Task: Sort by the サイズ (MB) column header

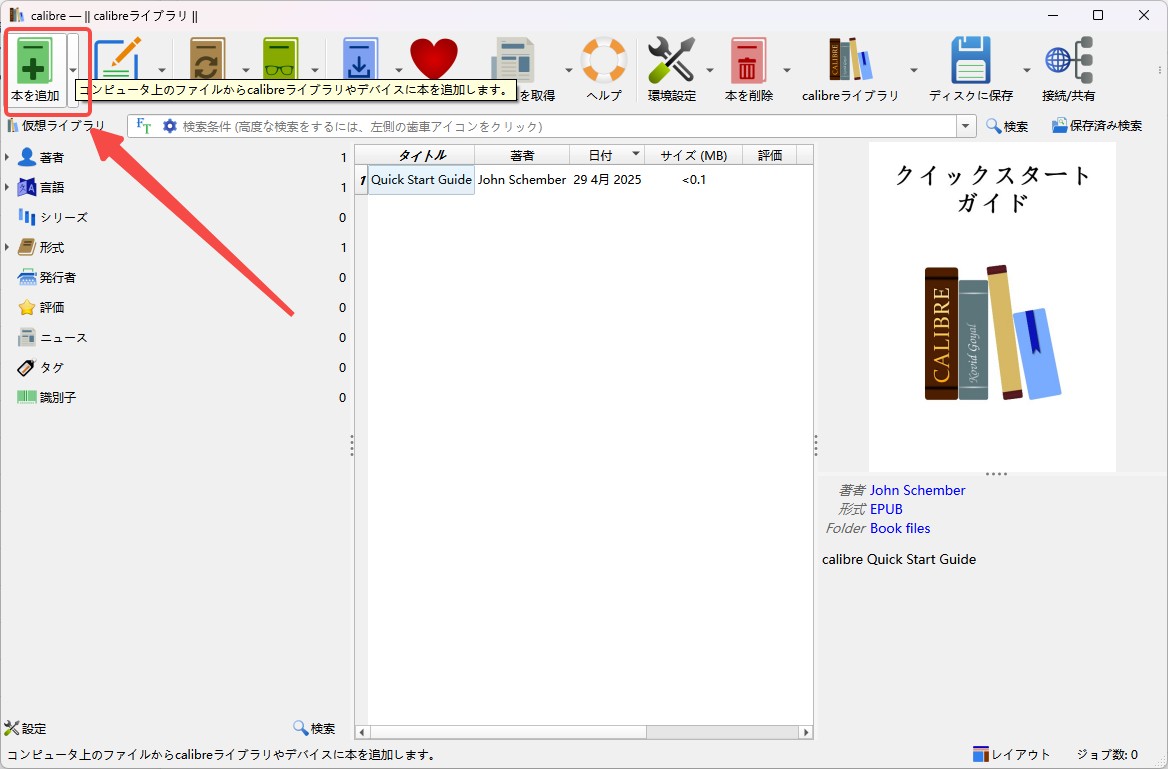Action: [693, 155]
